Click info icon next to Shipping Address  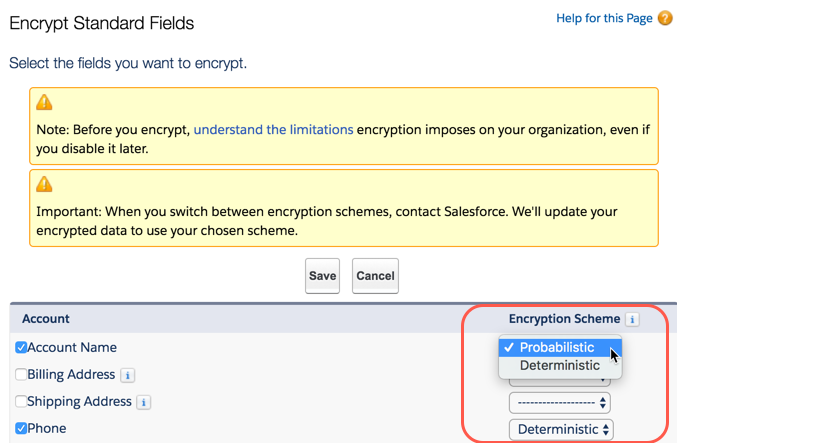[x=144, y=402]
